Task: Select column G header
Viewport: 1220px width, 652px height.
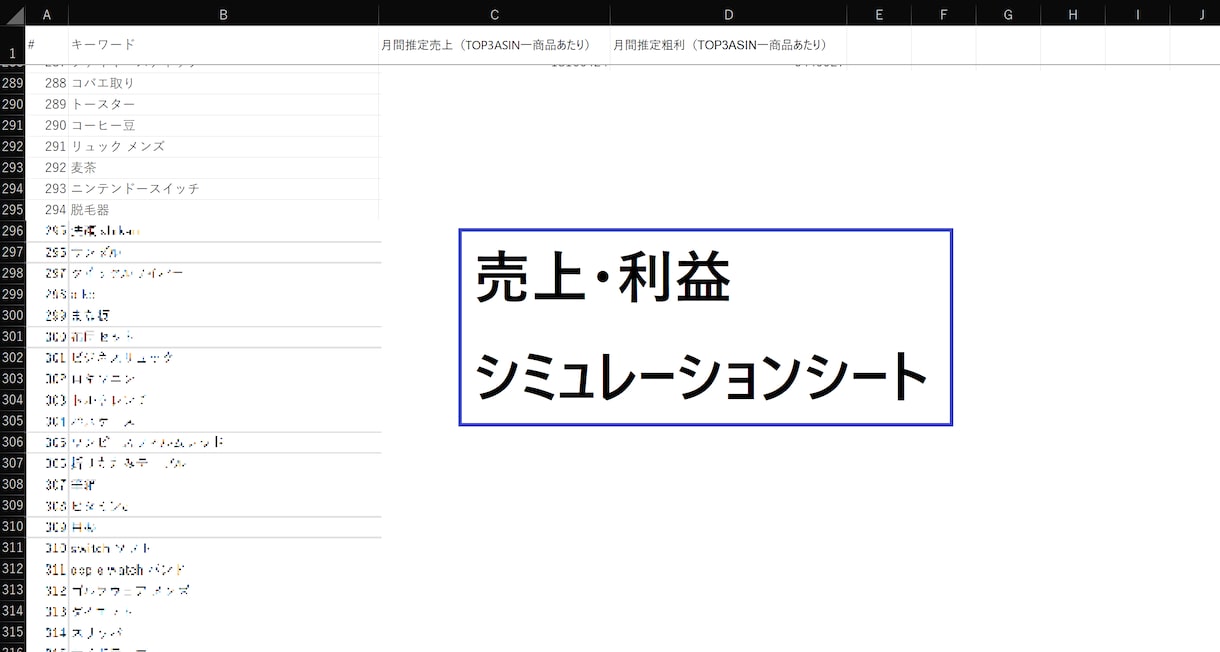Action: (x=1008, y=14)
